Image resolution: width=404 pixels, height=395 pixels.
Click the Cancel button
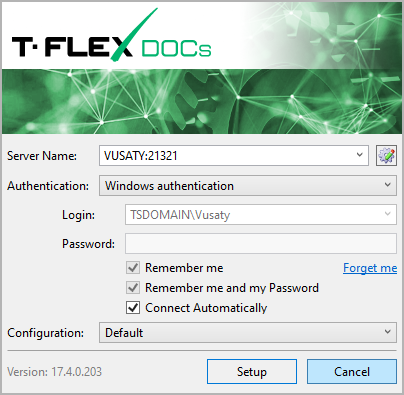pos(352,371)
